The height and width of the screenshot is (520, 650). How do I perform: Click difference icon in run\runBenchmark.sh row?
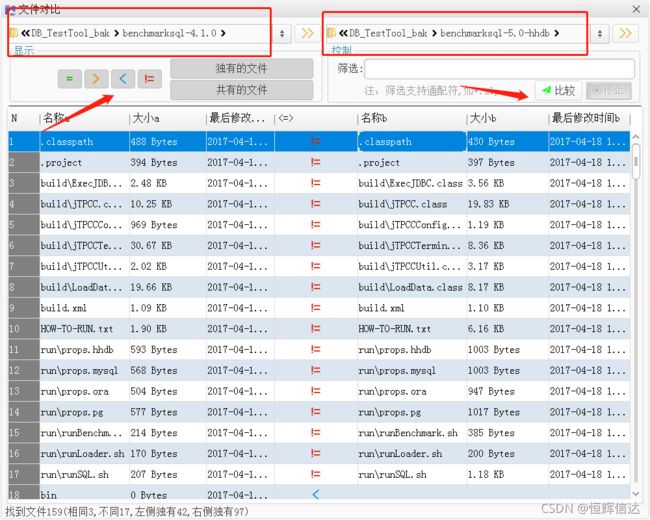click(x=315, y=433)
